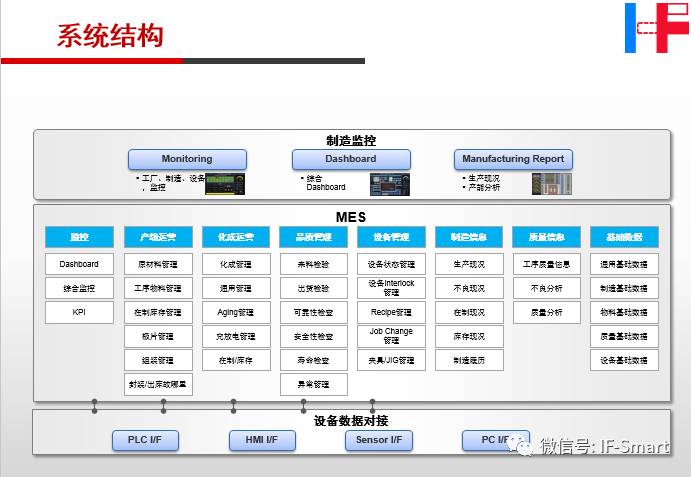Viewport: 691px width, 477px height.
Task: Select the blue Dashboard button in 制造监控
Action: (351, 159)
